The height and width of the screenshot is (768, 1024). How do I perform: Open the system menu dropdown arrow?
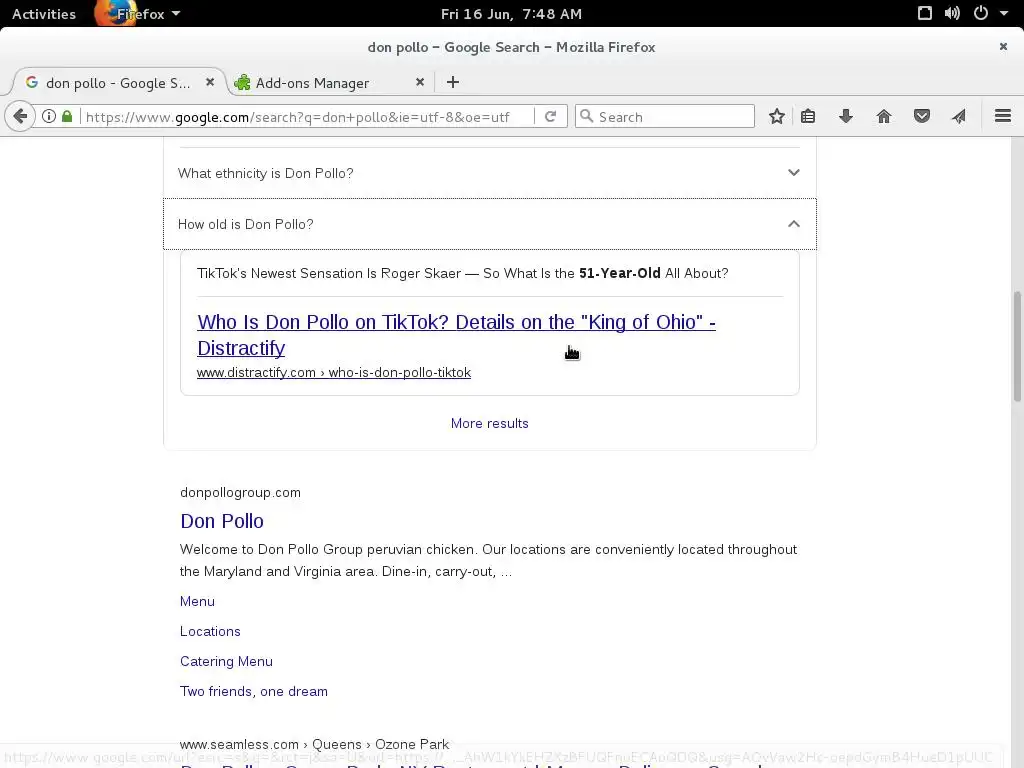coord(1004,14)
